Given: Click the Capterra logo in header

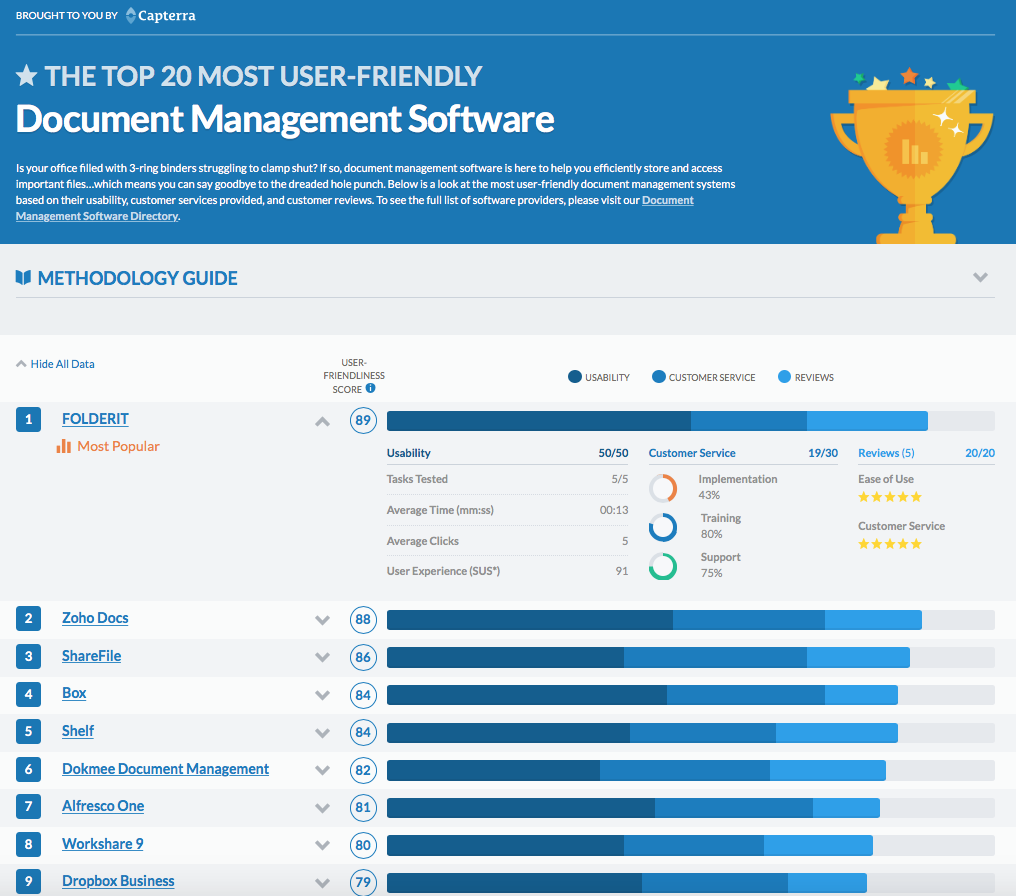Looking at the screenshot, I should pyautogui.click(x=160, y=15).
